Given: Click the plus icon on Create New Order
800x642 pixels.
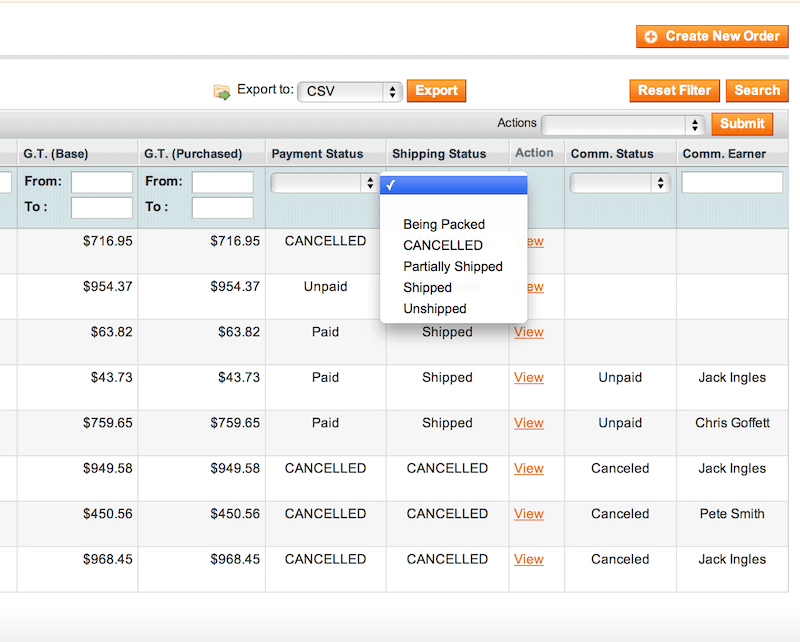Looking at the screenshot, I should coord(651,36).
